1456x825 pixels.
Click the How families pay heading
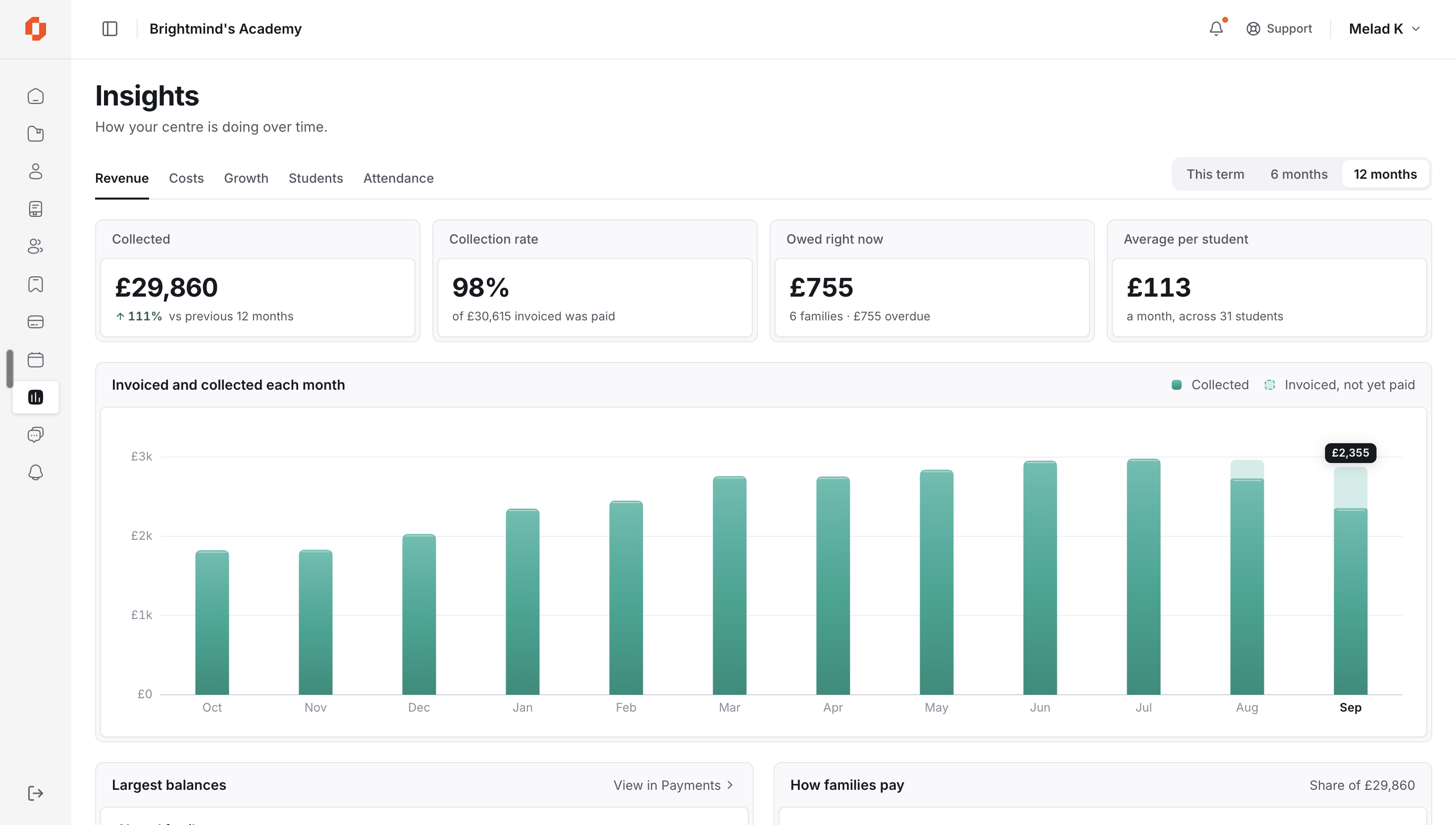847,785
